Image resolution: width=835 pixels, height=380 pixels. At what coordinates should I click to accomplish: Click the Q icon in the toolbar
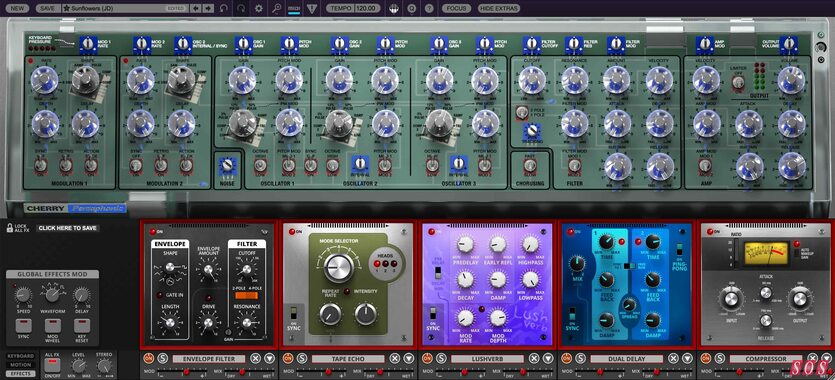412,9
